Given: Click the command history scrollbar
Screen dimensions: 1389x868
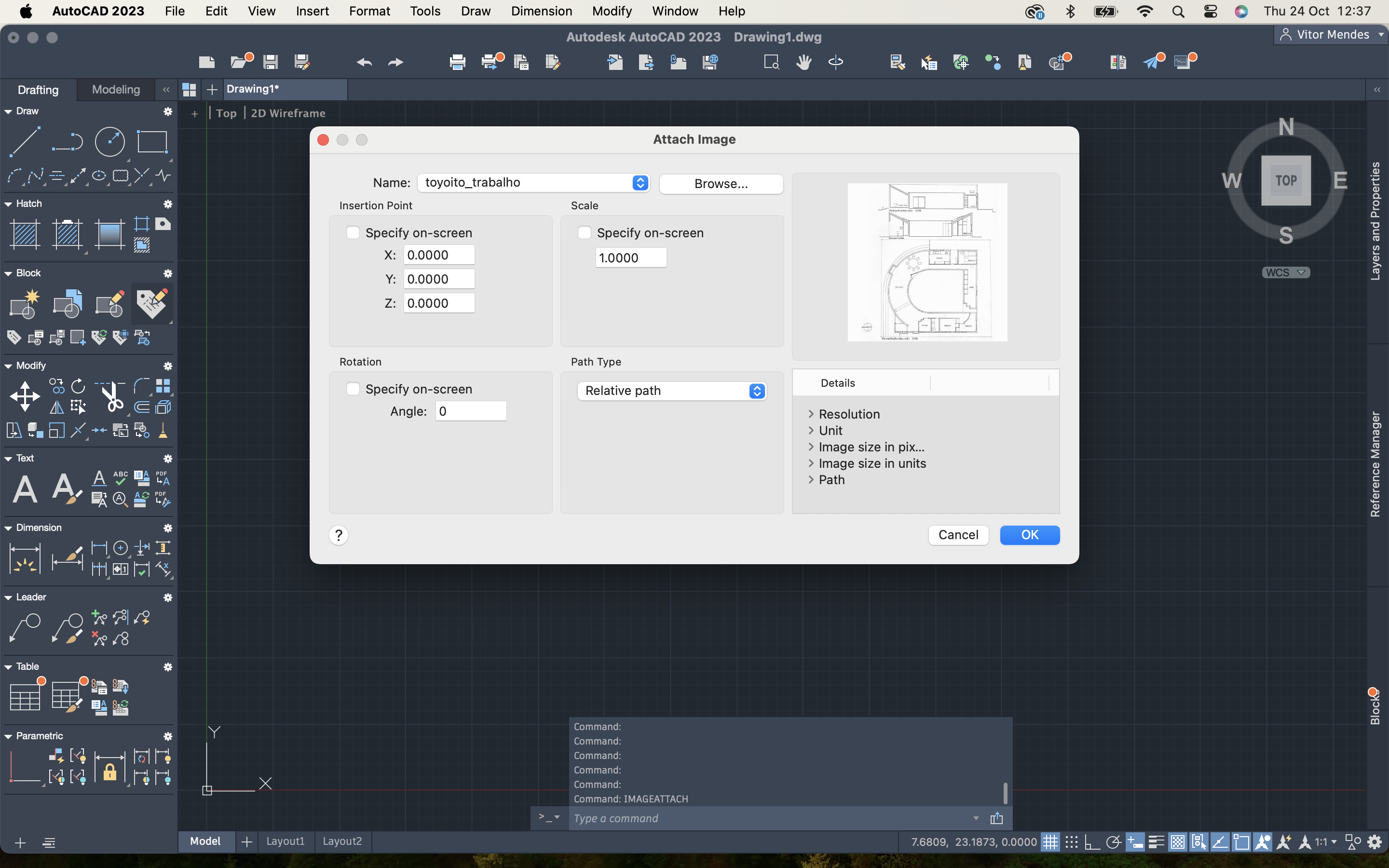Looking at the screenshot, I should point(1005,793).
